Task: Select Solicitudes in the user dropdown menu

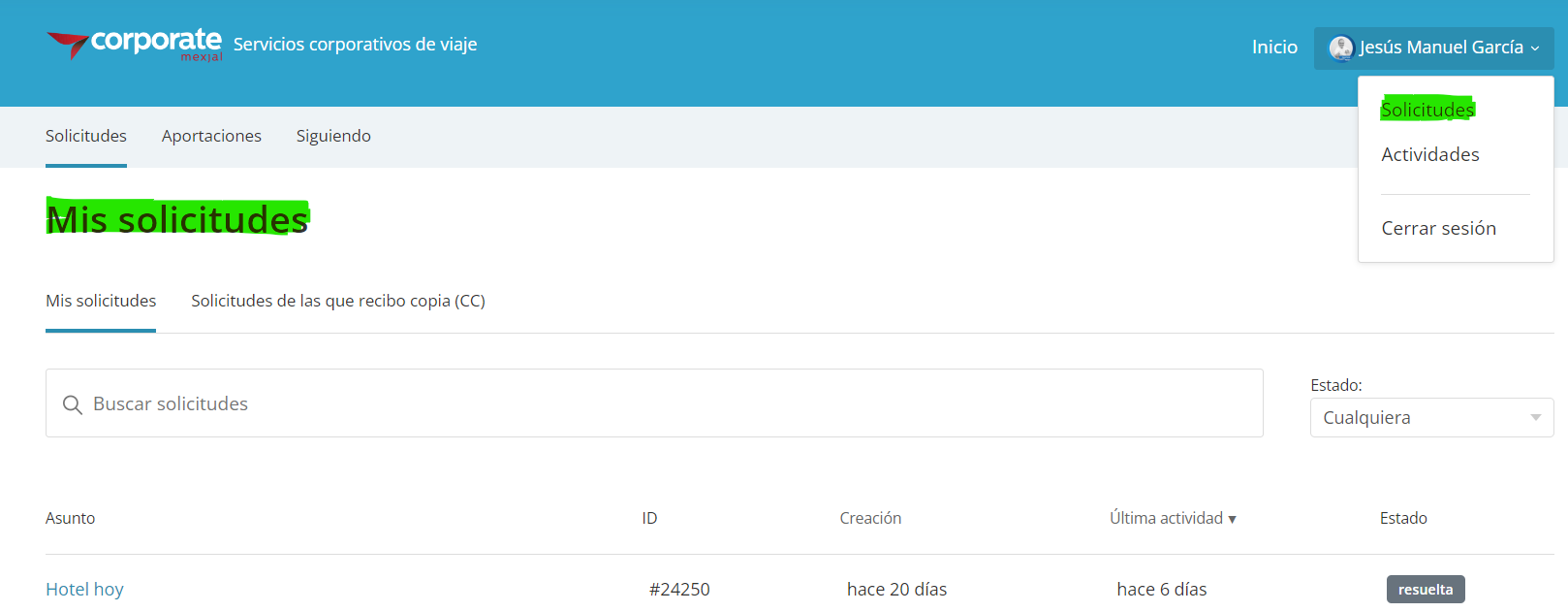Action: tap(1427, 110)
